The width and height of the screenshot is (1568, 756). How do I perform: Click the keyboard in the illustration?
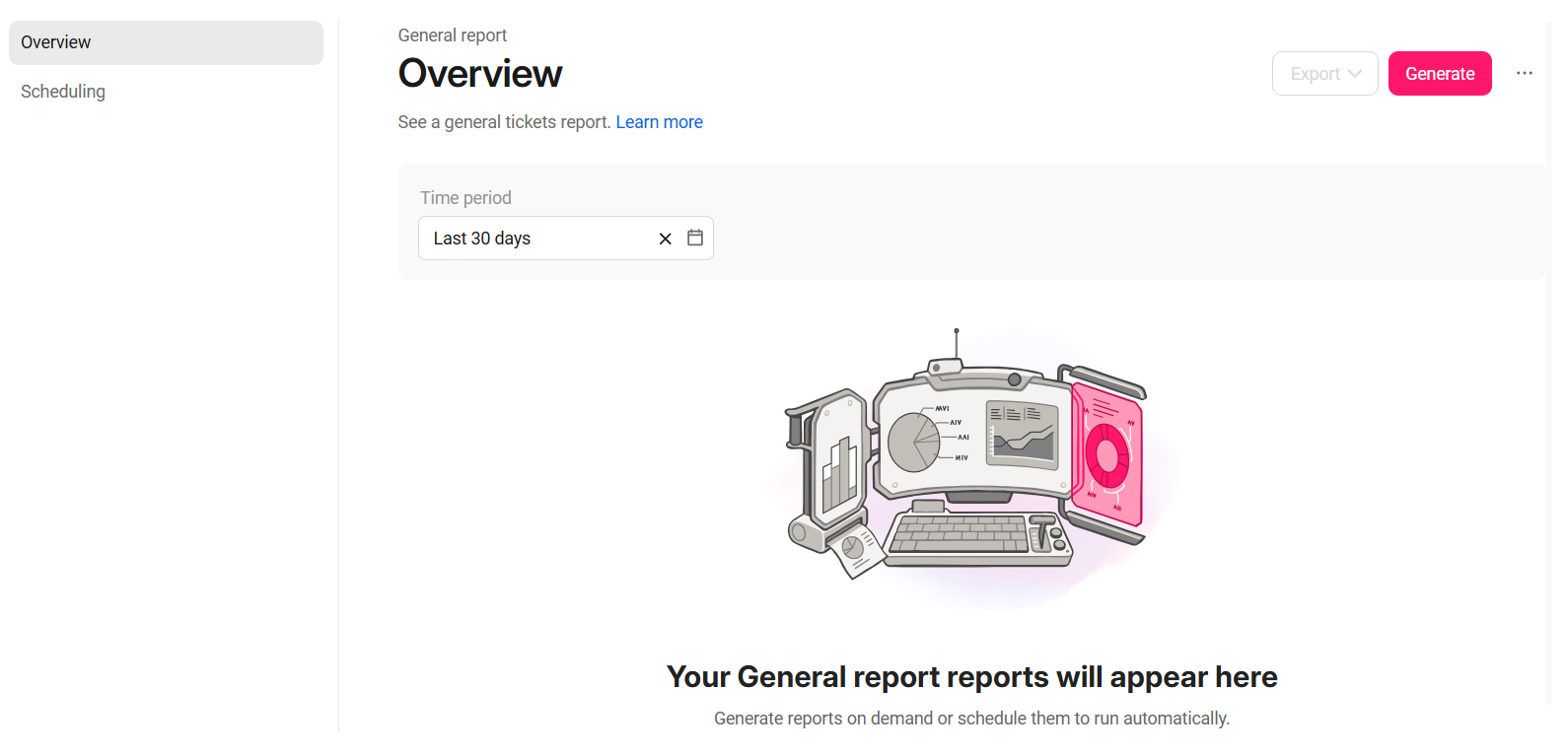click(960, 534)
